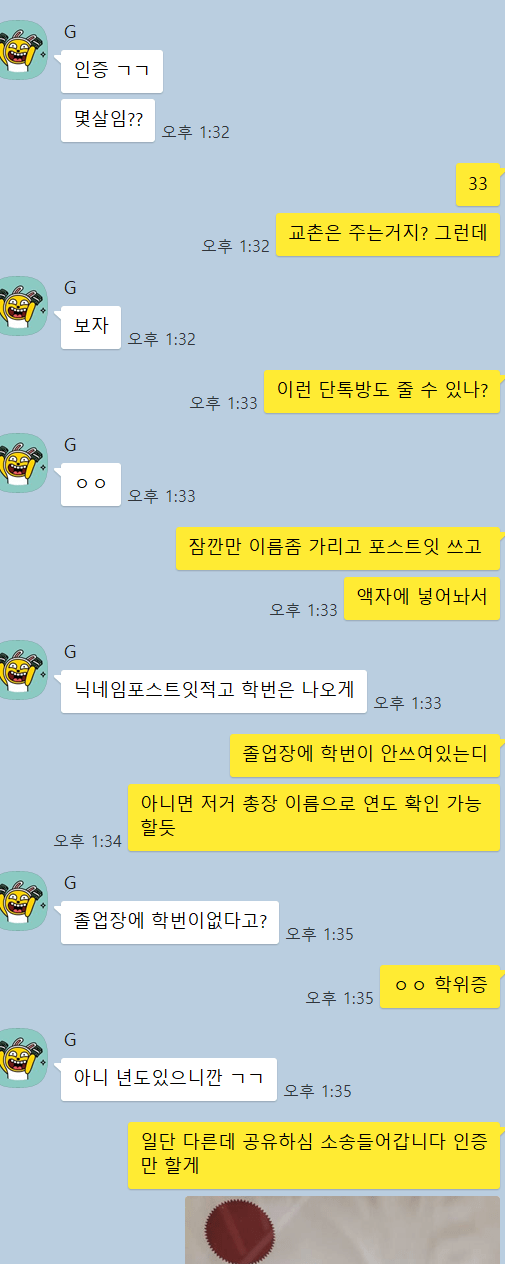
Task: Select the '잠깐만 이름좀 가리고 포스트잇 쓰고' message
Action: [x=338, y=548]
